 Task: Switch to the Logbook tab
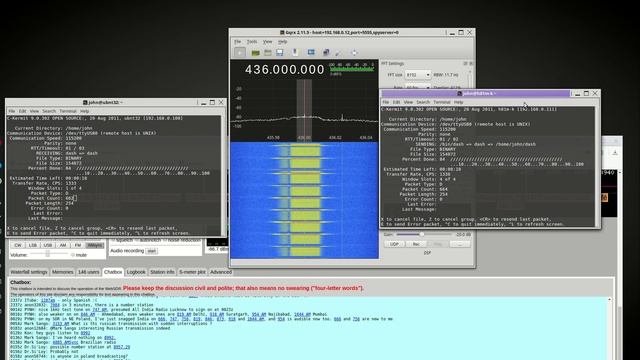(136, 272)
